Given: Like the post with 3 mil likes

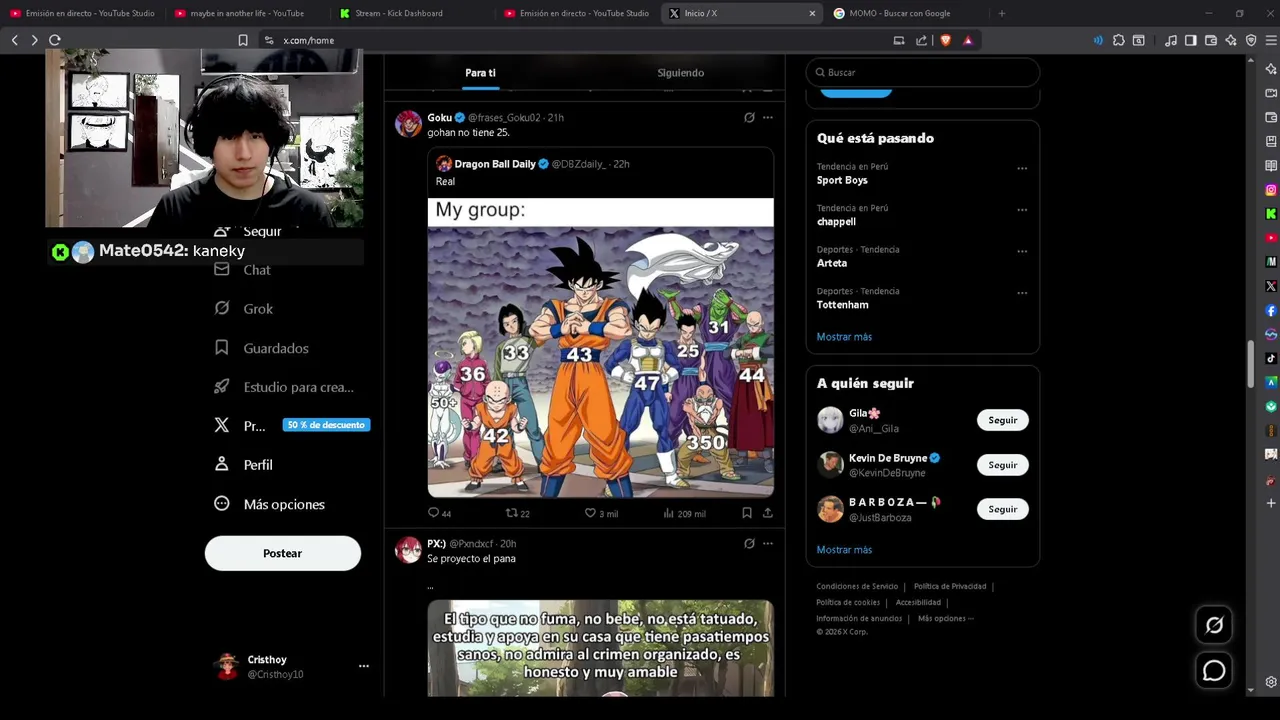Looking at the screenshot, I should point(601,513).
